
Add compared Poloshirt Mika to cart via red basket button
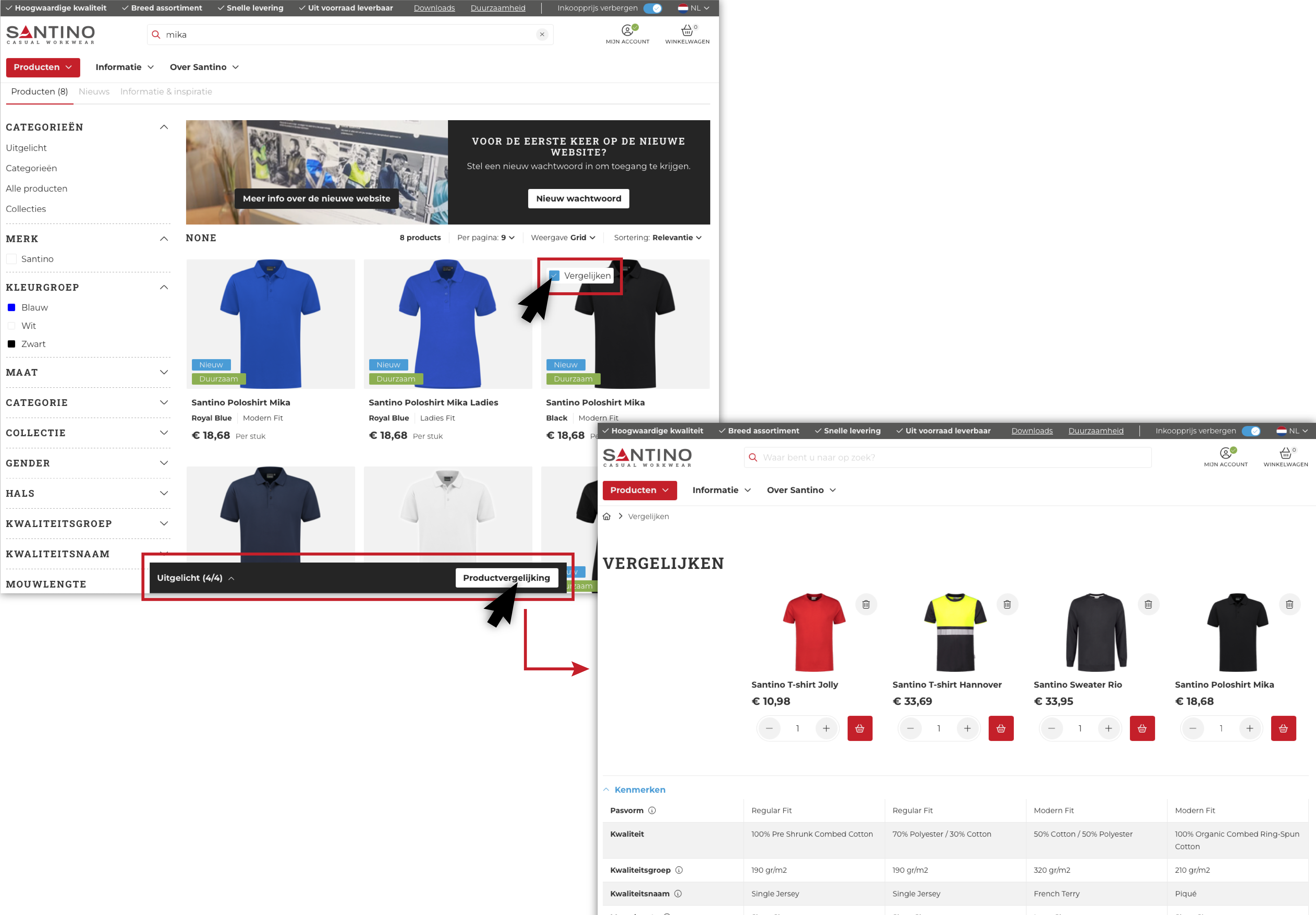[1283, 728]
